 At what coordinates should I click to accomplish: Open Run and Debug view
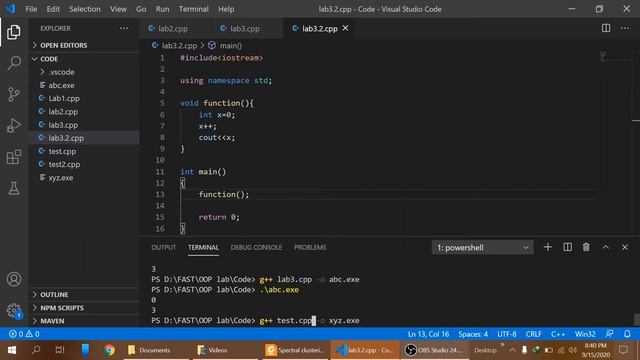14,126
